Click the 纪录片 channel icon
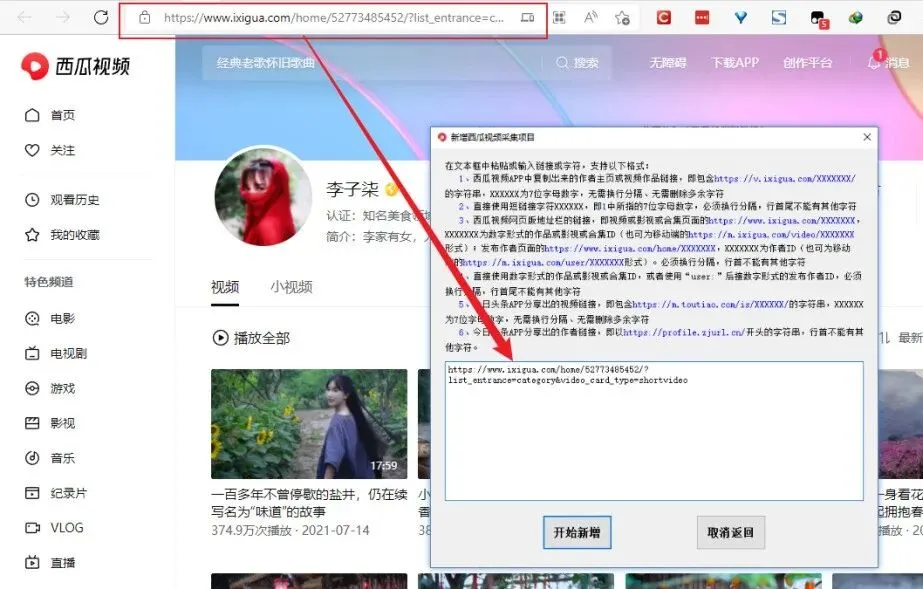Image resolution: width=923 pixels, height=589 pixels. (x=32, y=493)
